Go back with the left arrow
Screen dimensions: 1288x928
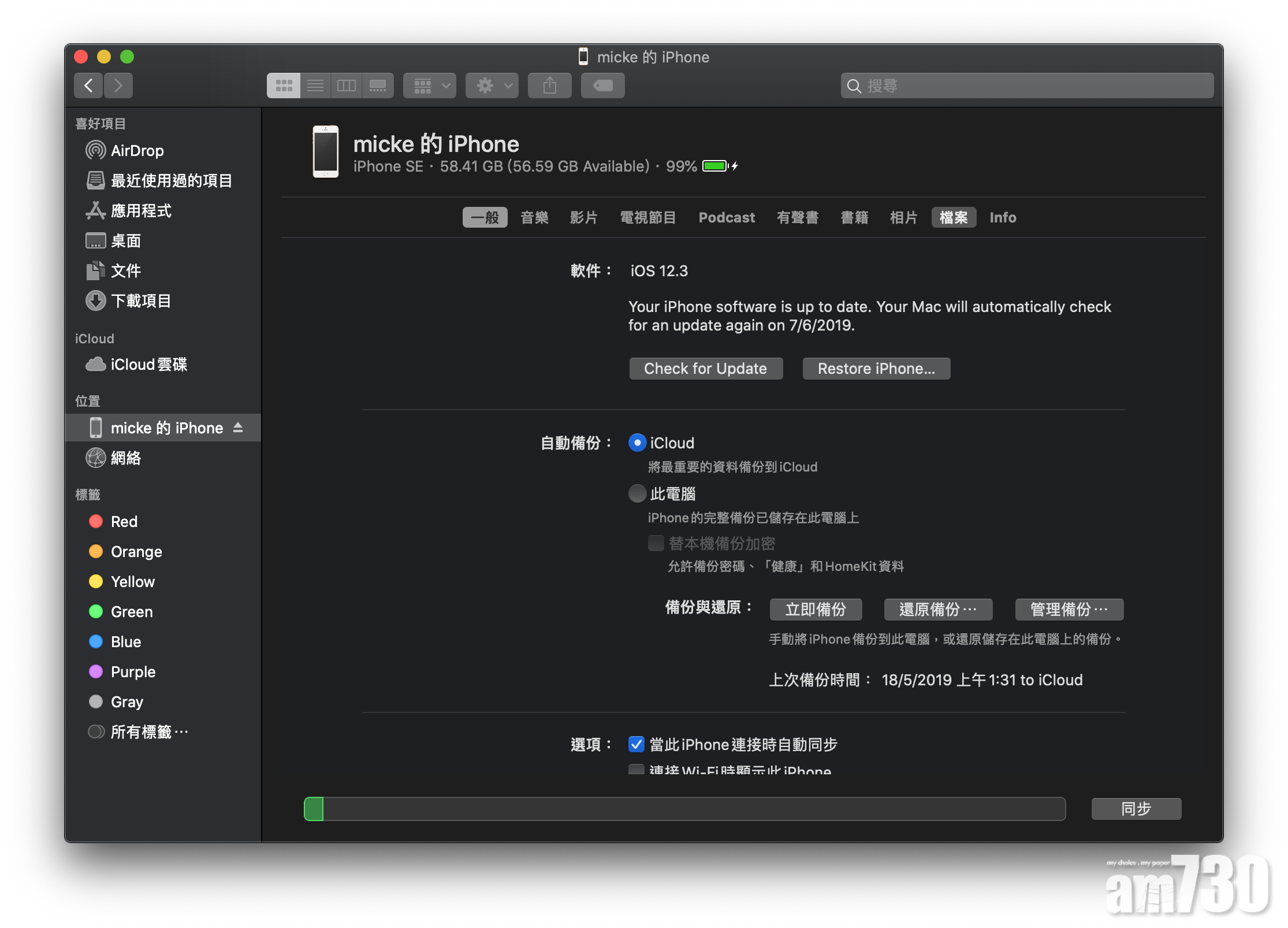click(88, 86)
